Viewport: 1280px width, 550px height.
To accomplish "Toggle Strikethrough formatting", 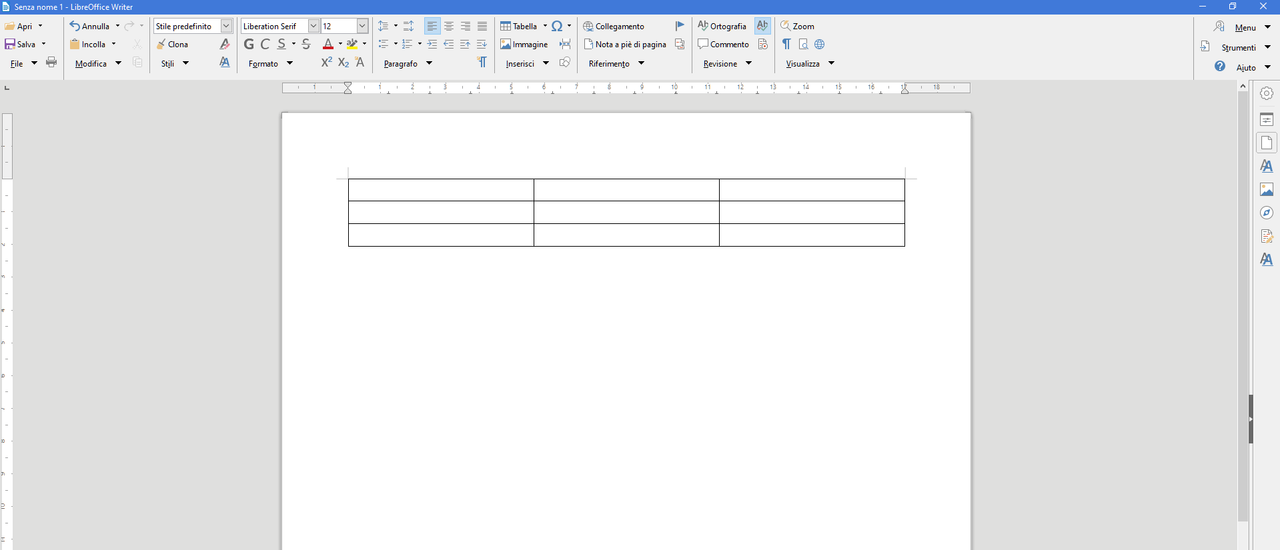I will coord(306,44).
